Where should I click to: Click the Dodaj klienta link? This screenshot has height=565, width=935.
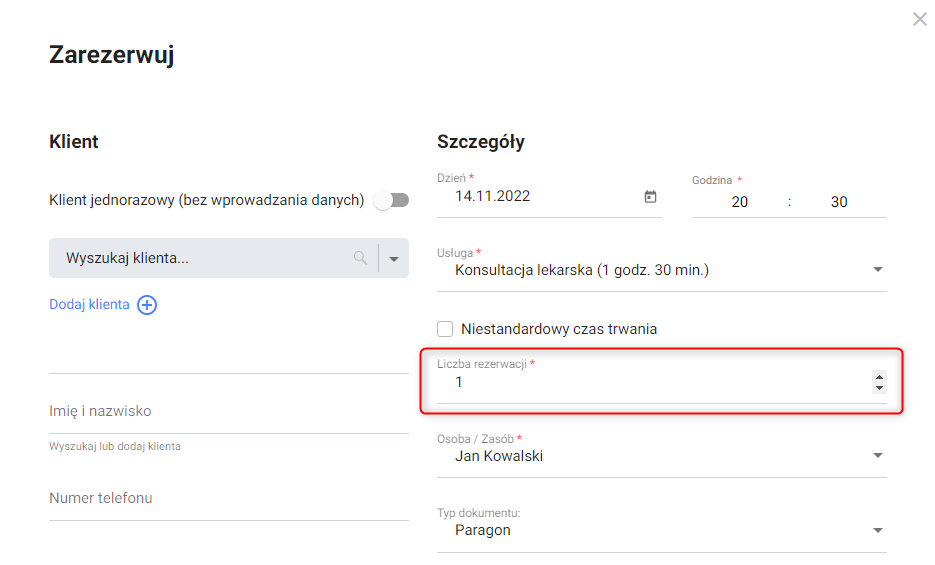coord(89,304)
